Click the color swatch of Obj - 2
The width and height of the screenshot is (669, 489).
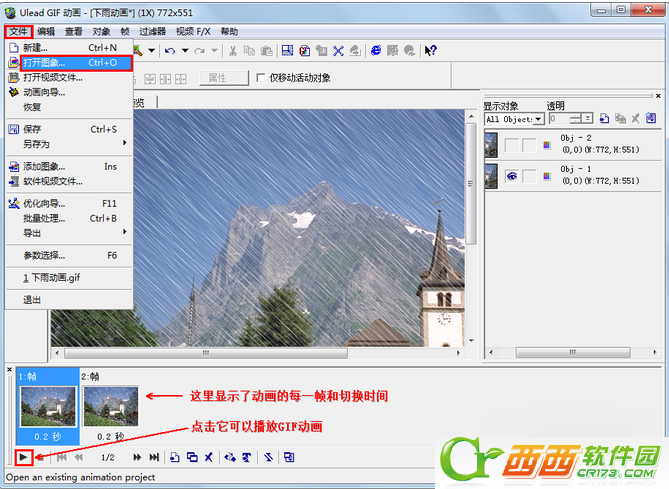(547, 145)
